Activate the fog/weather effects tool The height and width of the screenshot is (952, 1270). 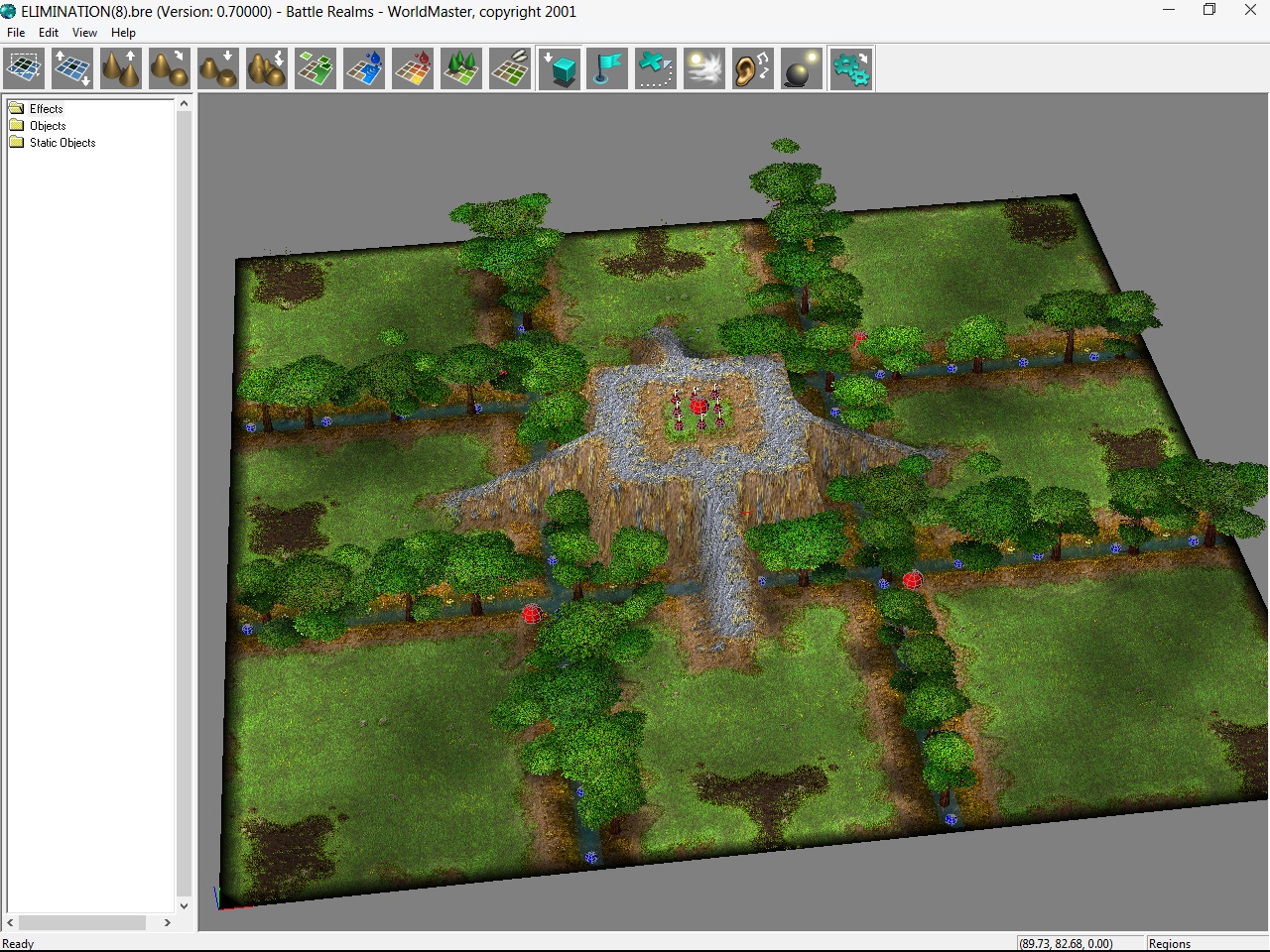click(x=704, y=69)
